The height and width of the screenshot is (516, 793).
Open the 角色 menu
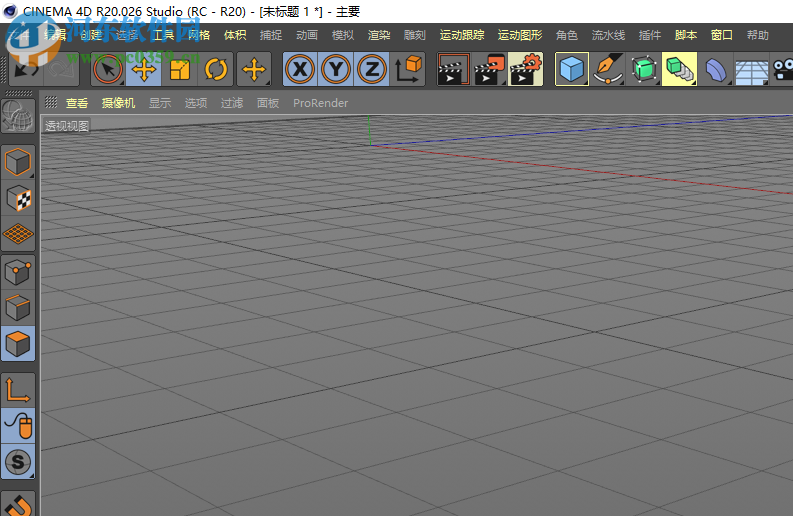pyautogui.click(x=566, y=35)
